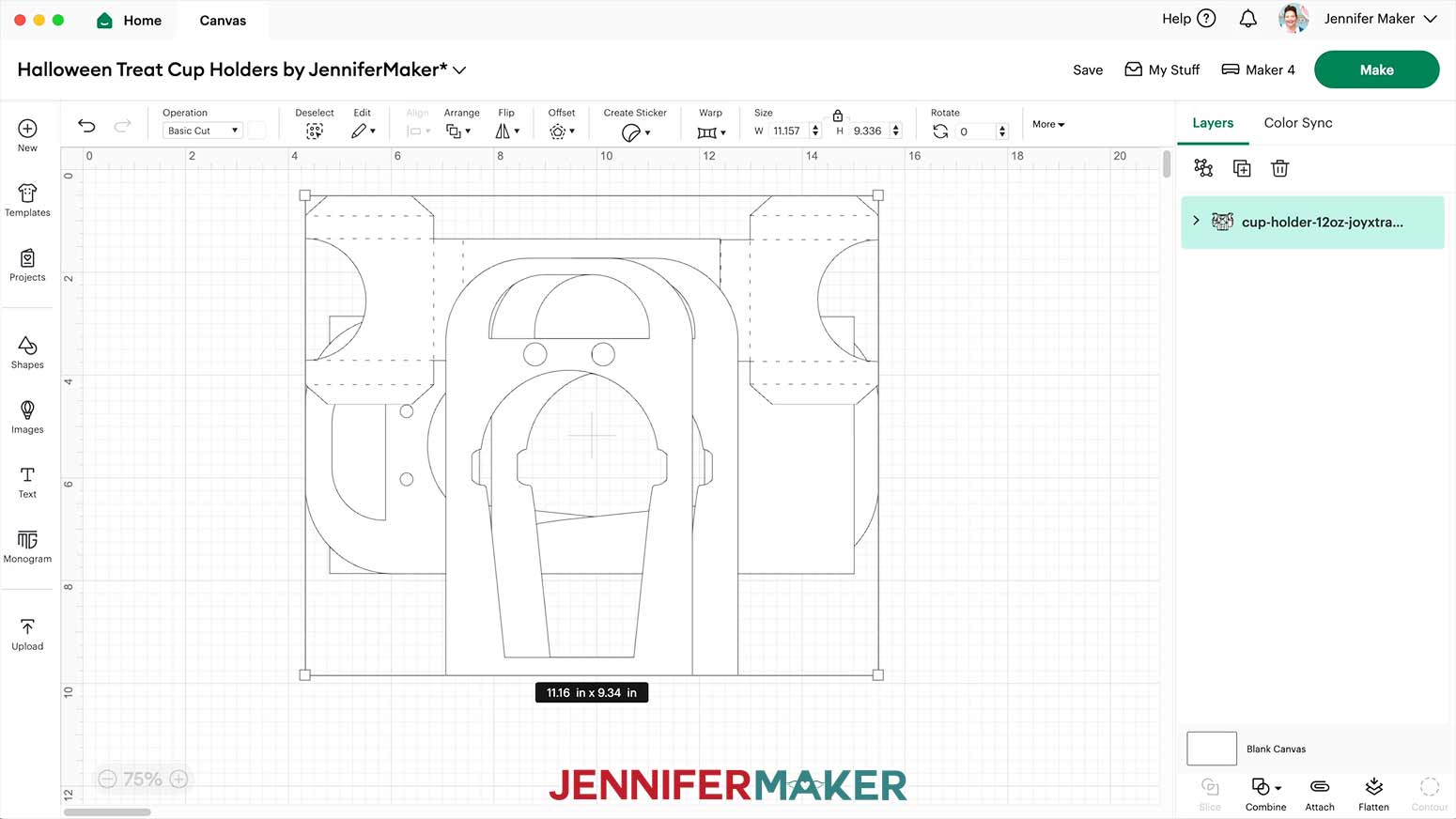The image size is (1456, 819).
Task: Click the height stepper arrows
Action: click(896, 131)
